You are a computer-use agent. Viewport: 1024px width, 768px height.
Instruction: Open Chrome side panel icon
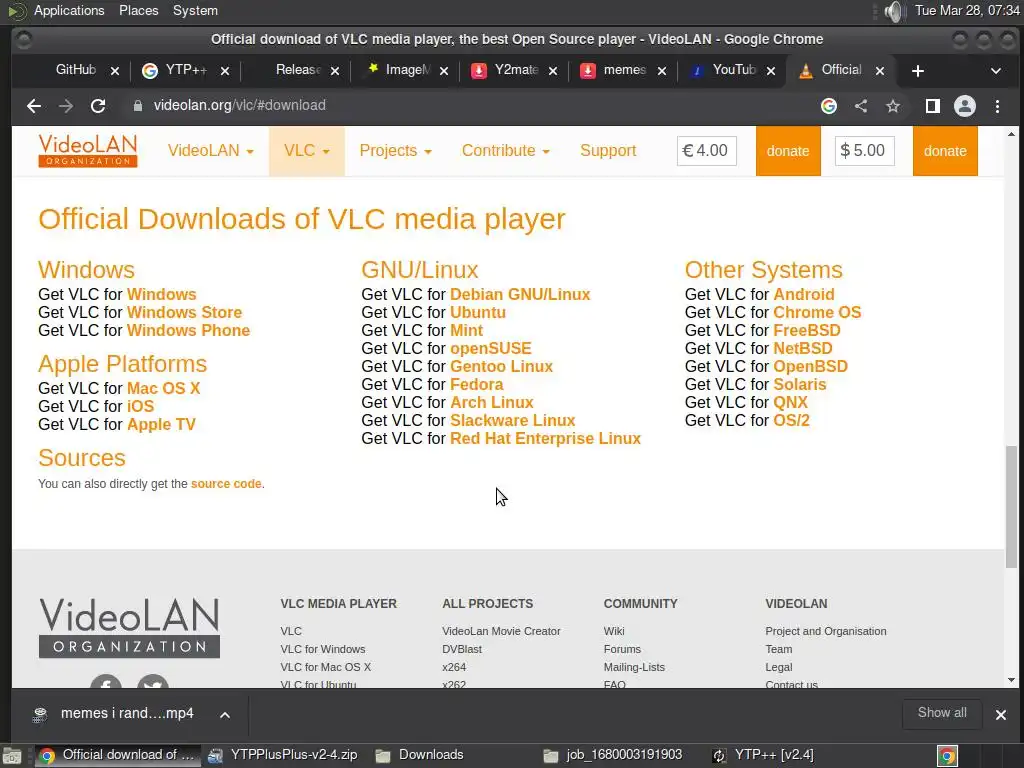coord(933,106)
